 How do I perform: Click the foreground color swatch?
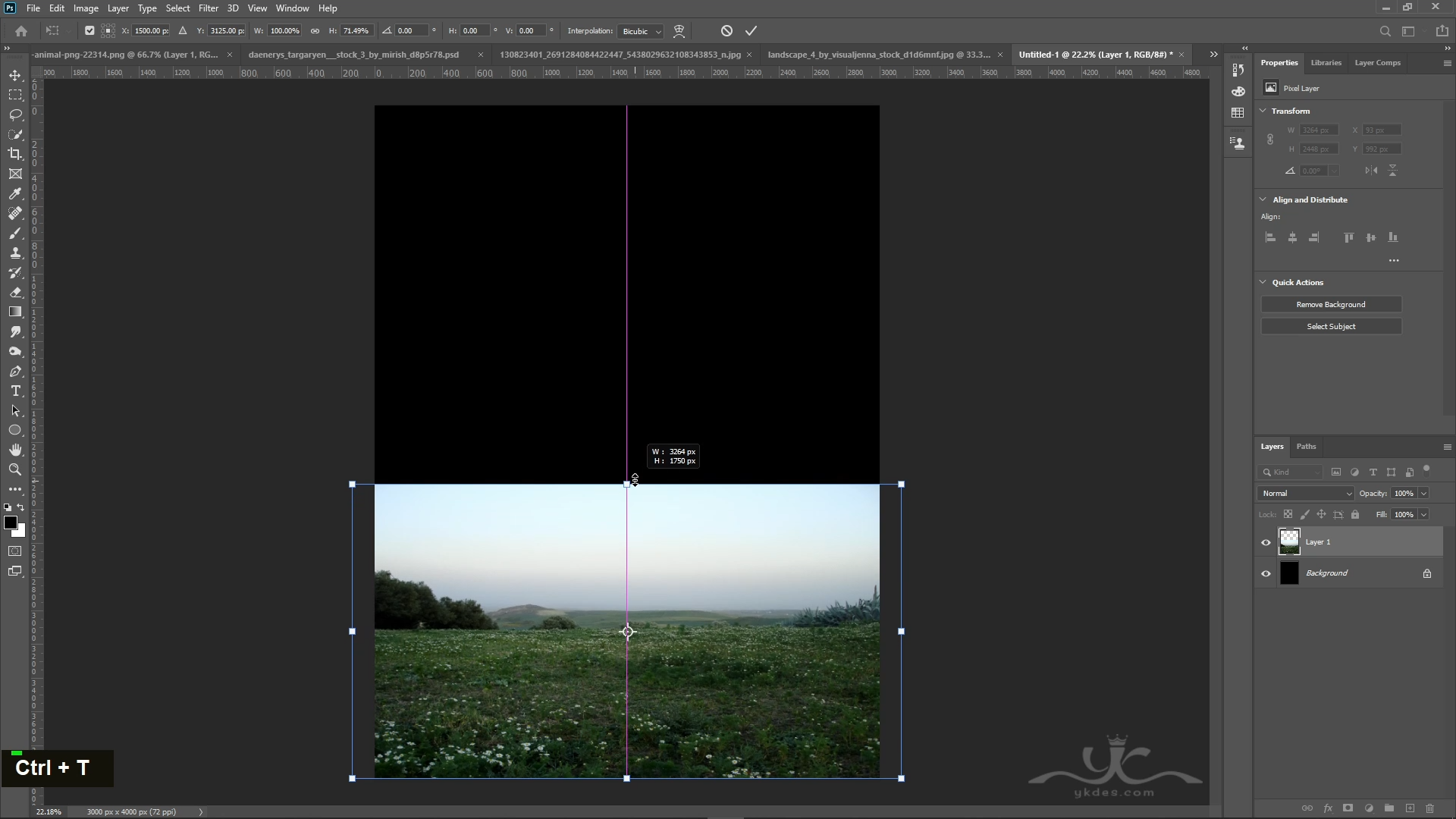[11, 523]
